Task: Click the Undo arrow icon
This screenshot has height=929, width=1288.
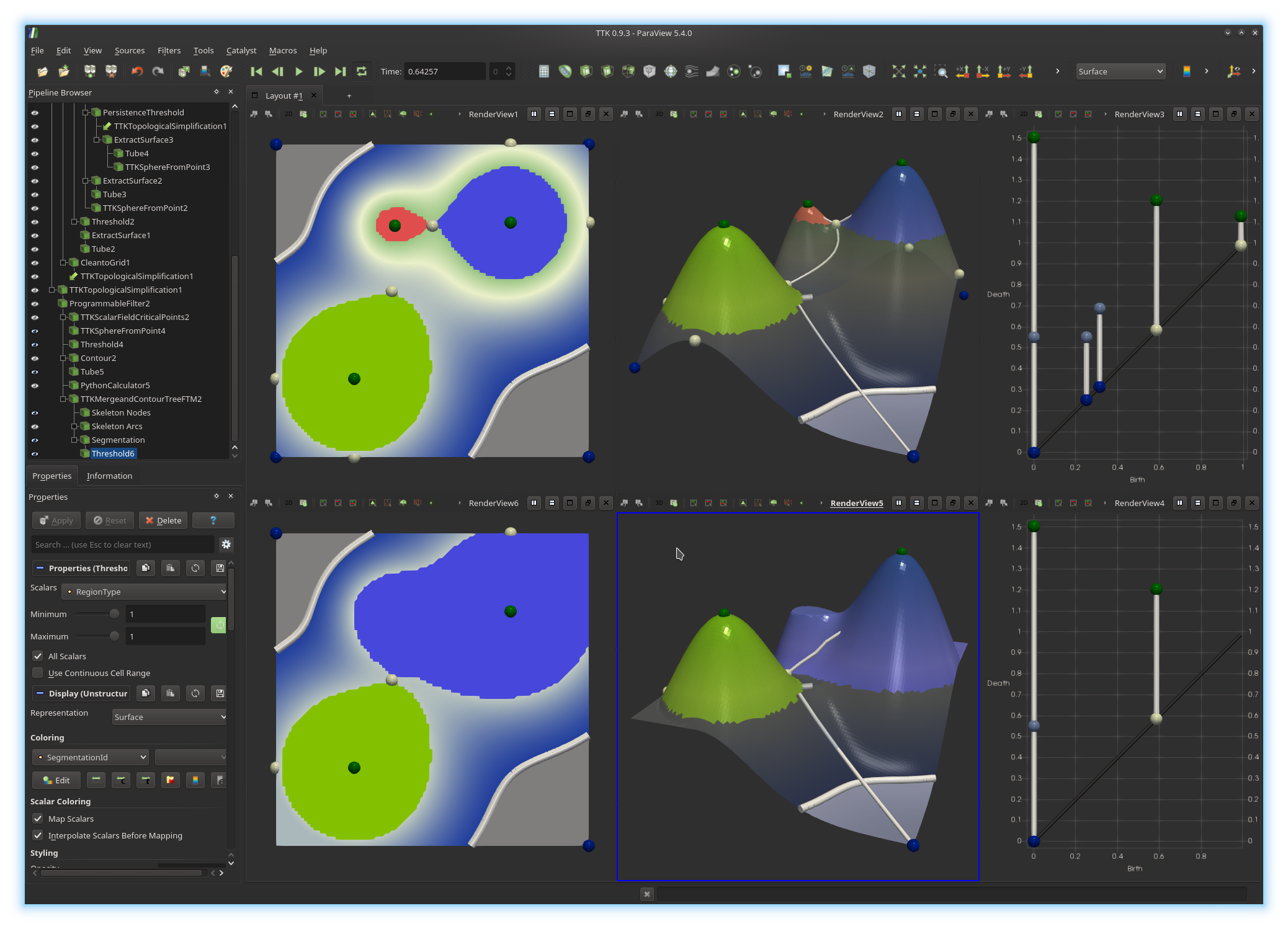Action: click(x=137, y=71)
